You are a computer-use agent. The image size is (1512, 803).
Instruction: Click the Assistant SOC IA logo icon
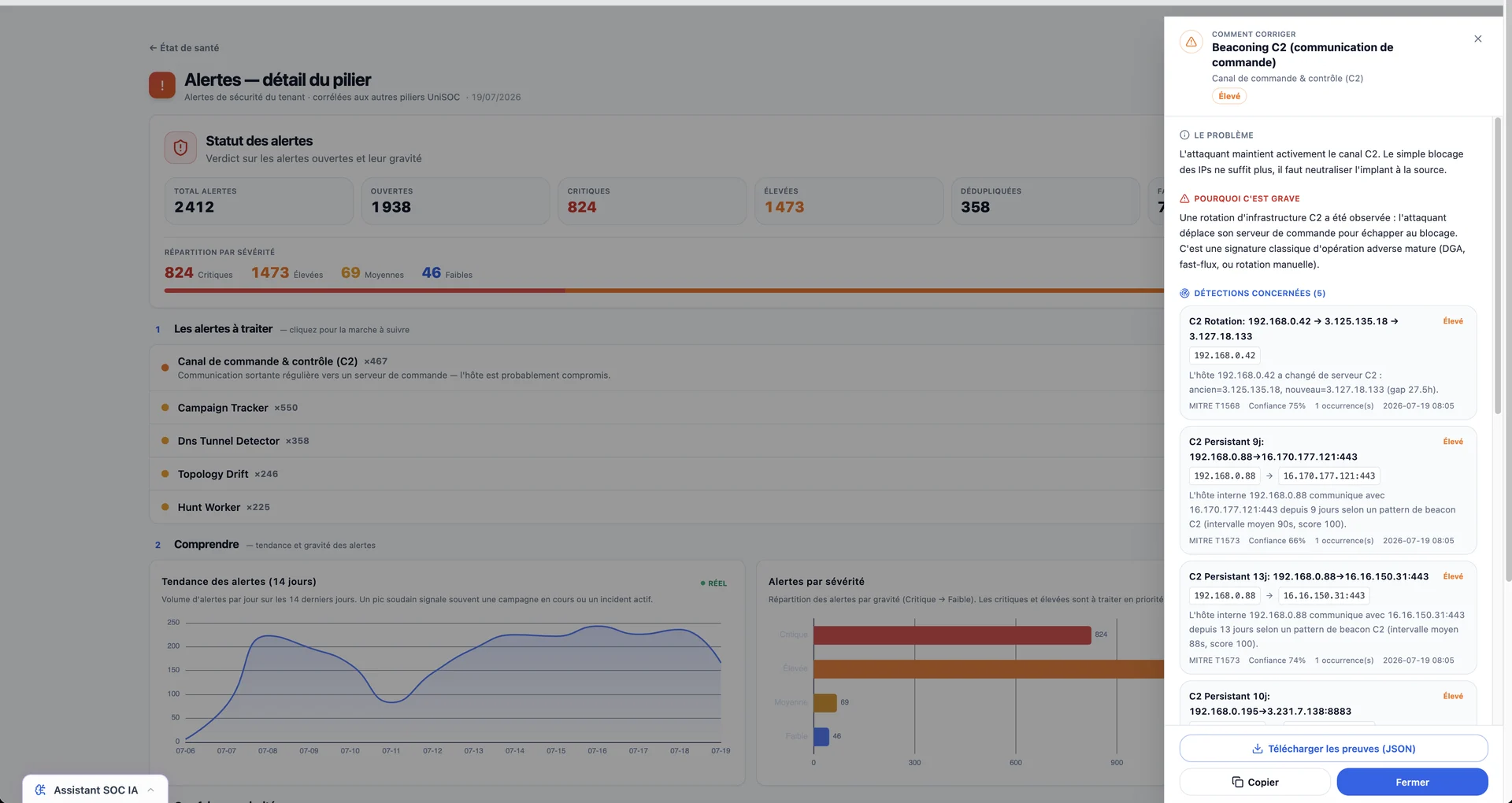point(40,790)
